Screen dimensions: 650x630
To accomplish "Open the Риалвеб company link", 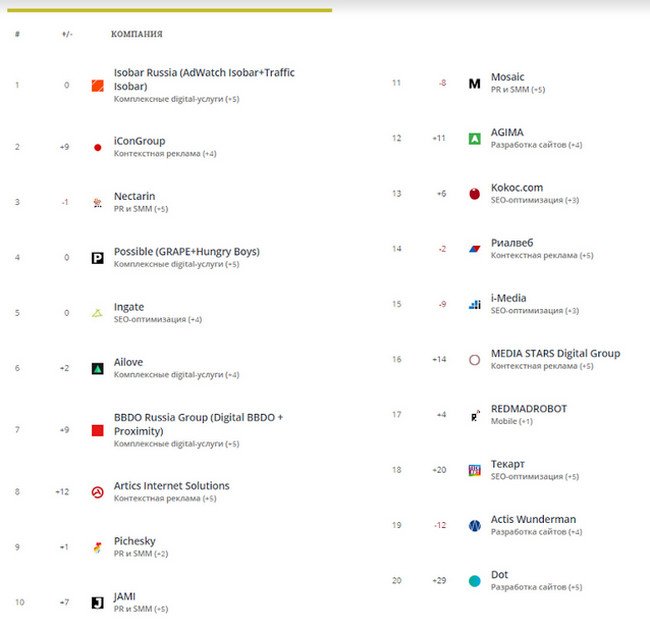I will pos(512,243).
